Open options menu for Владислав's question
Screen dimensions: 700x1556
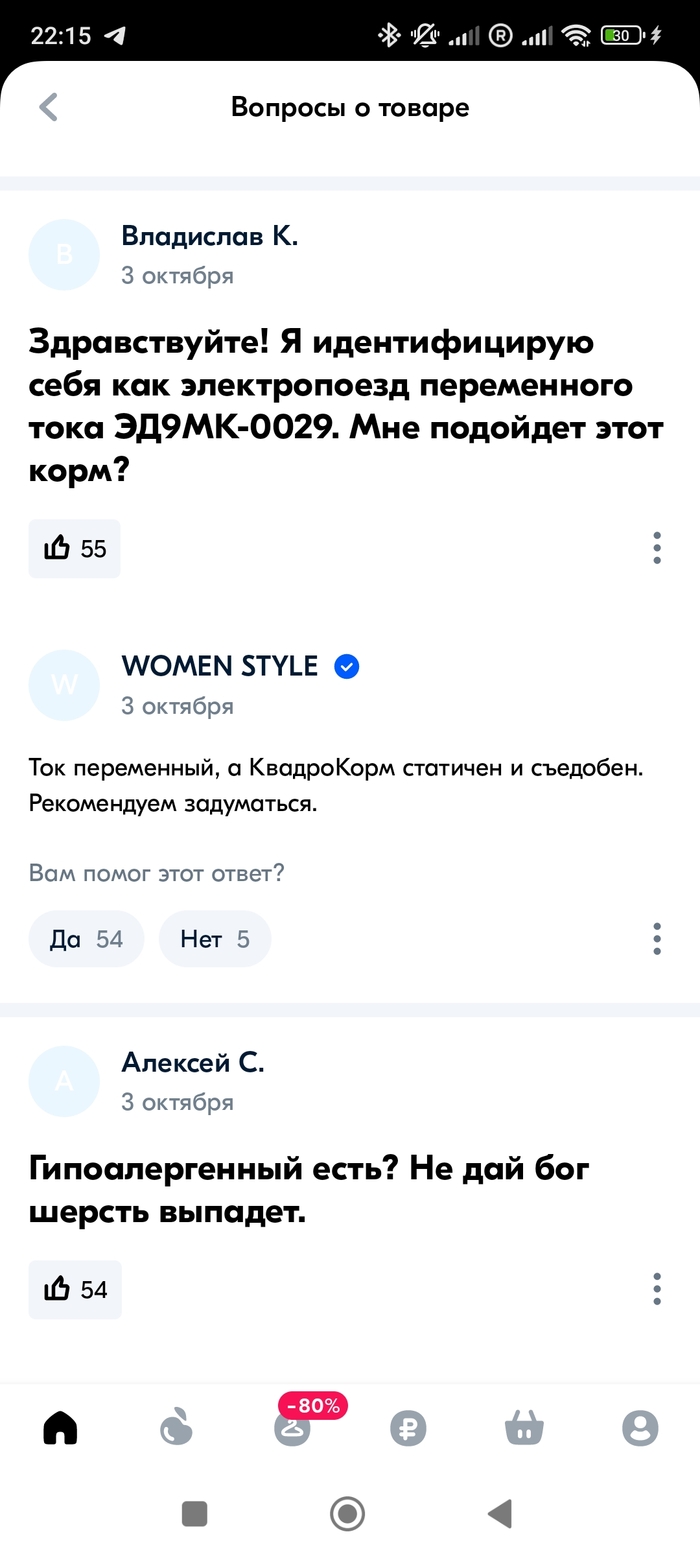coord(657,548)
